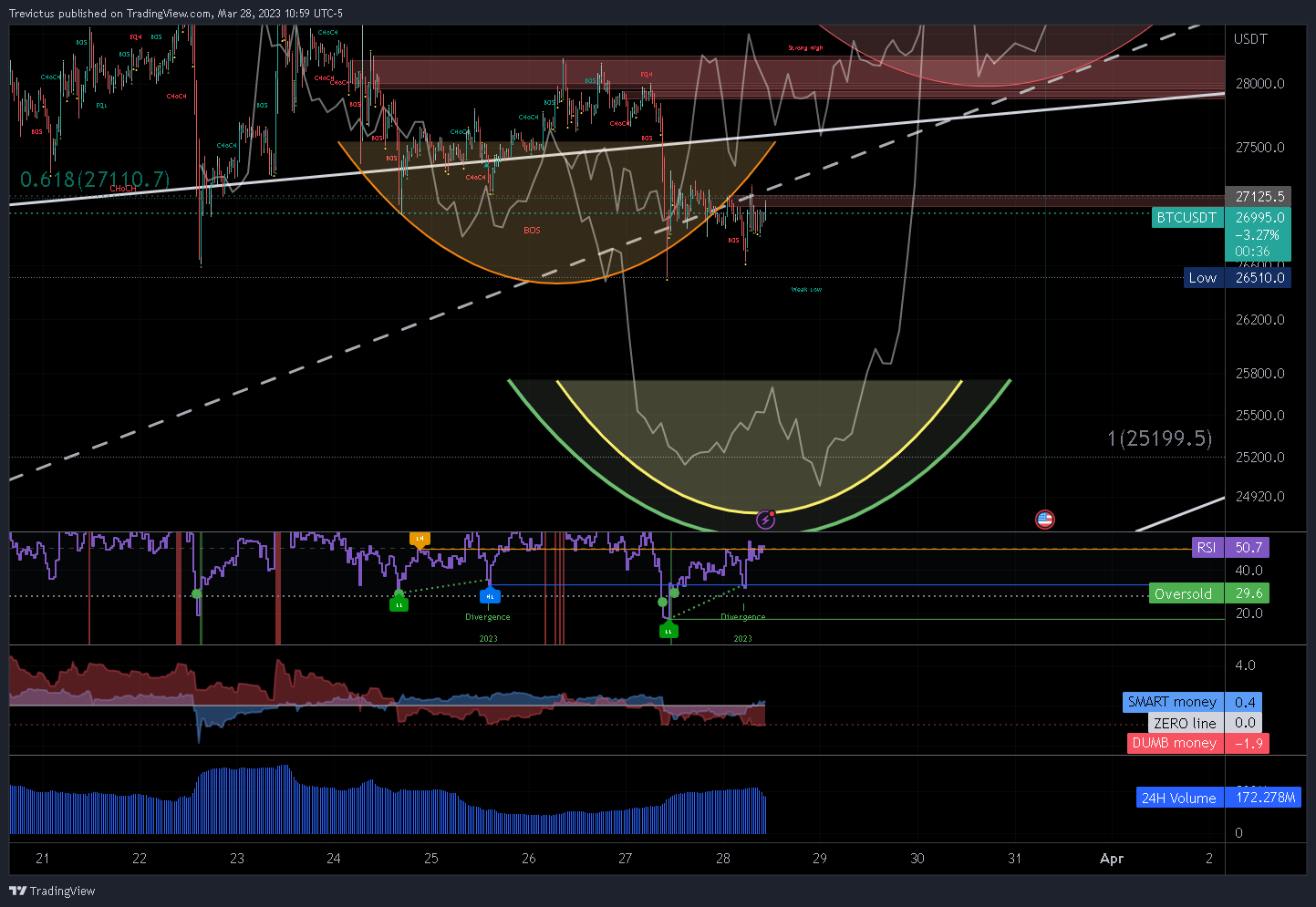The height and width of the screenshot is (907, 1316).
Task: Click the 24920.0 price axis label
Action: tap(1259, 496)
